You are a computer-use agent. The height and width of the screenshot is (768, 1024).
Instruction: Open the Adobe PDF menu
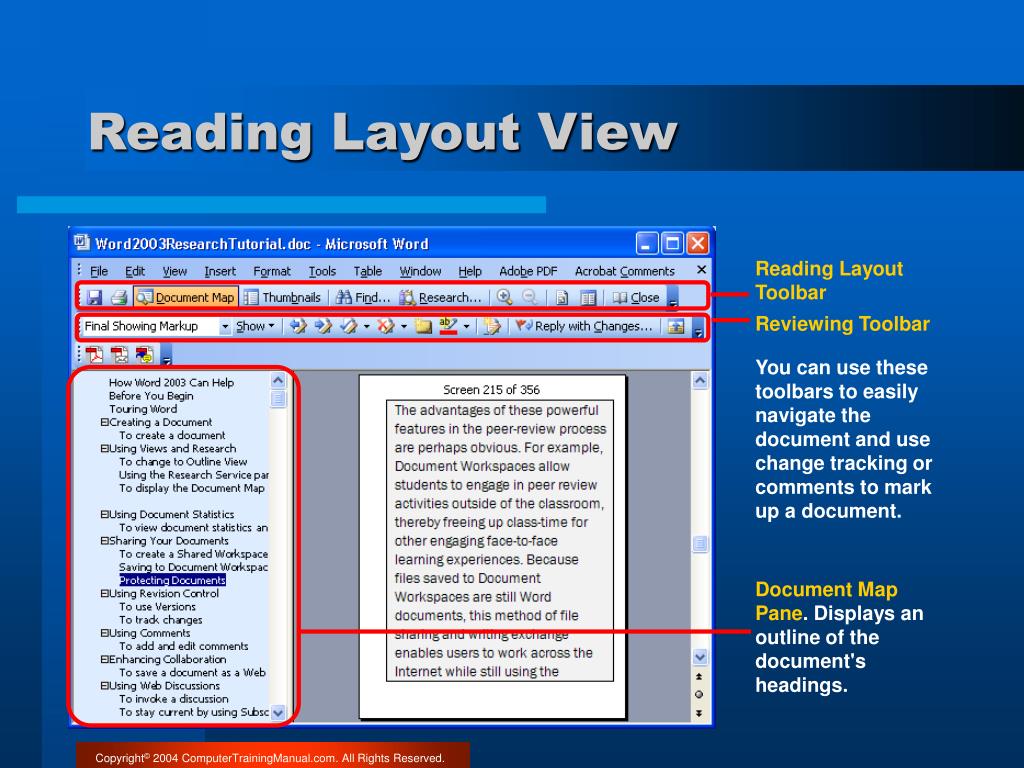click(528, 271)
